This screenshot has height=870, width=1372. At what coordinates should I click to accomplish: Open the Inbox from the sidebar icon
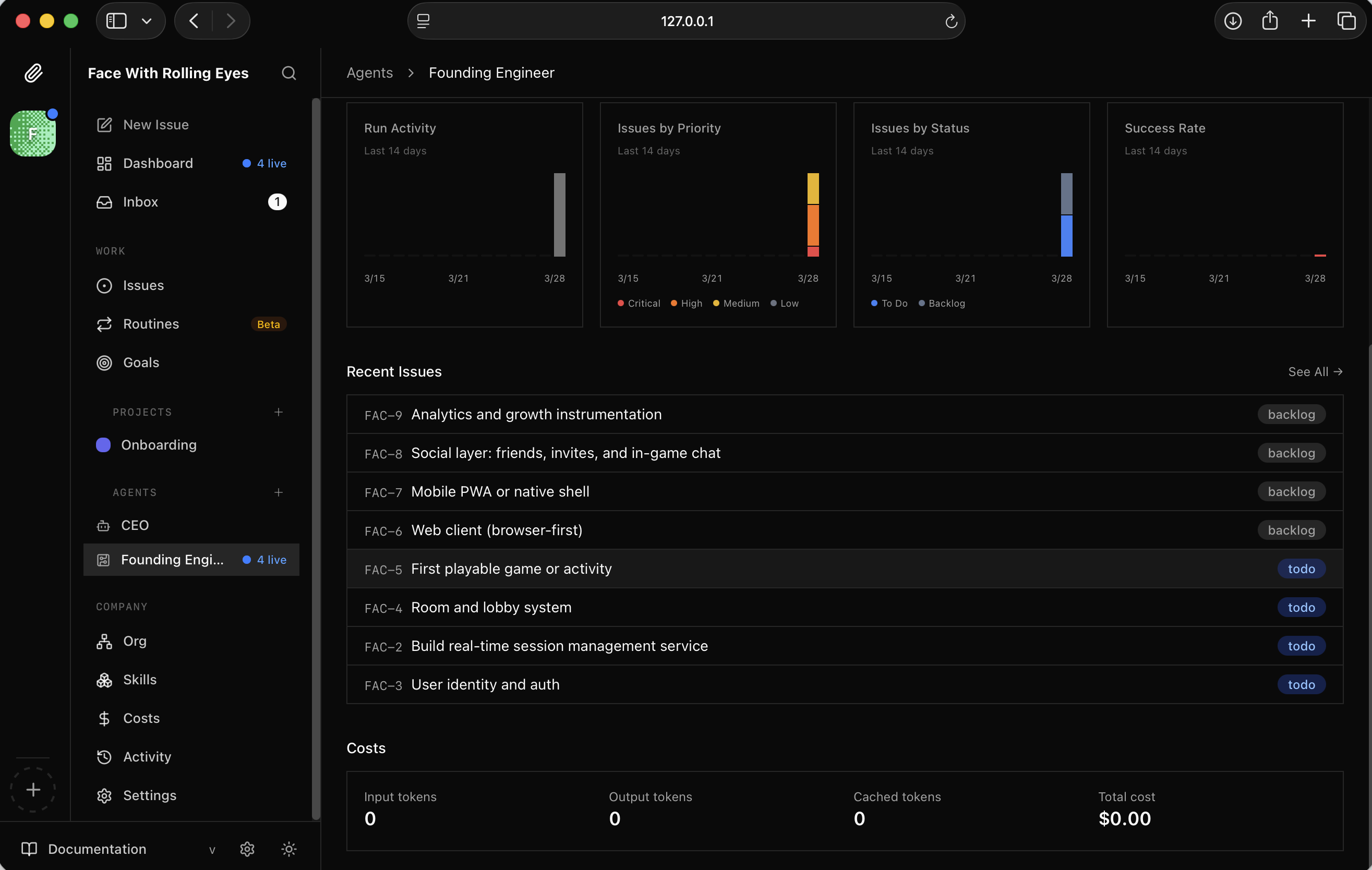[x=104, y=202]
